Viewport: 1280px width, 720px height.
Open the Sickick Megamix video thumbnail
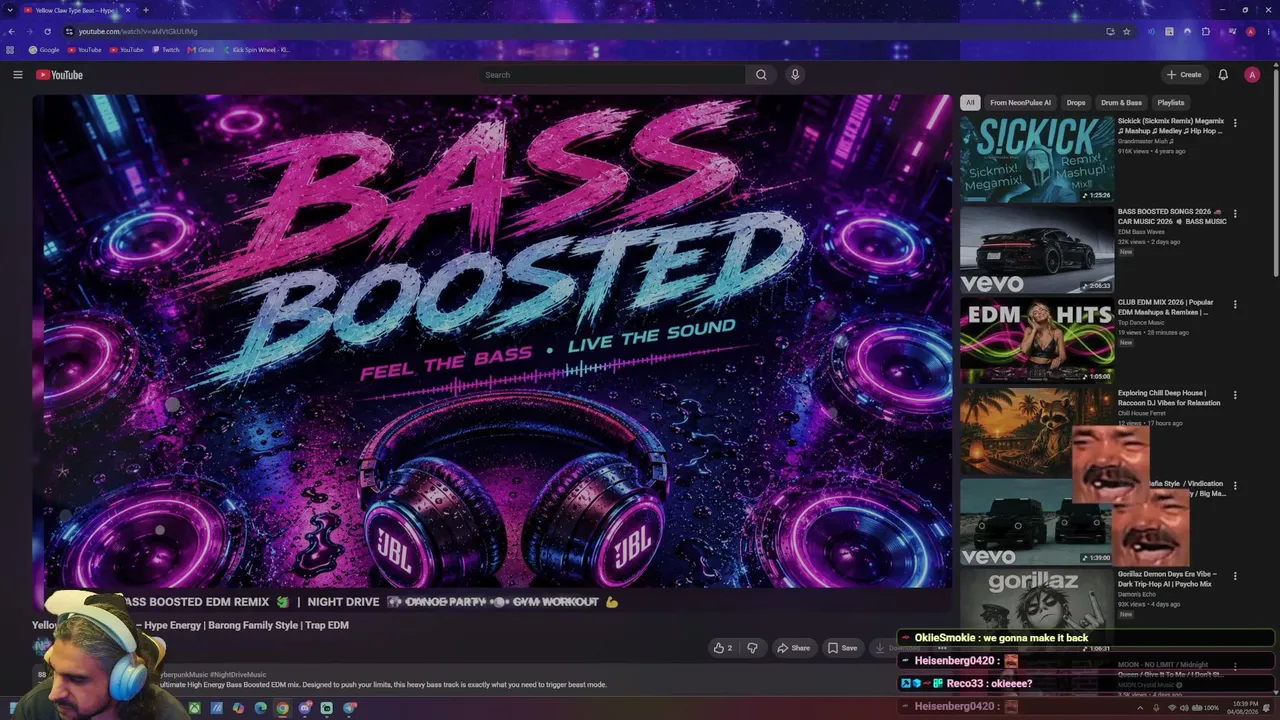pos(1037,159)
